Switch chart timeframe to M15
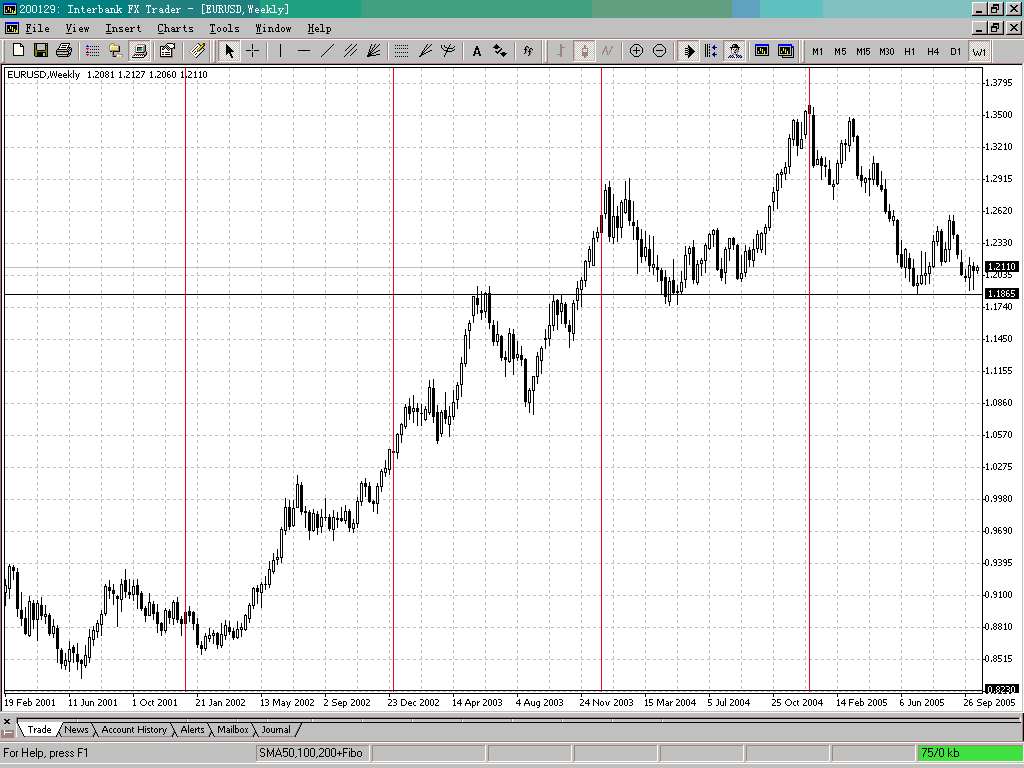The height and width of the screenshot is (768, 1024). click(861, 51)
